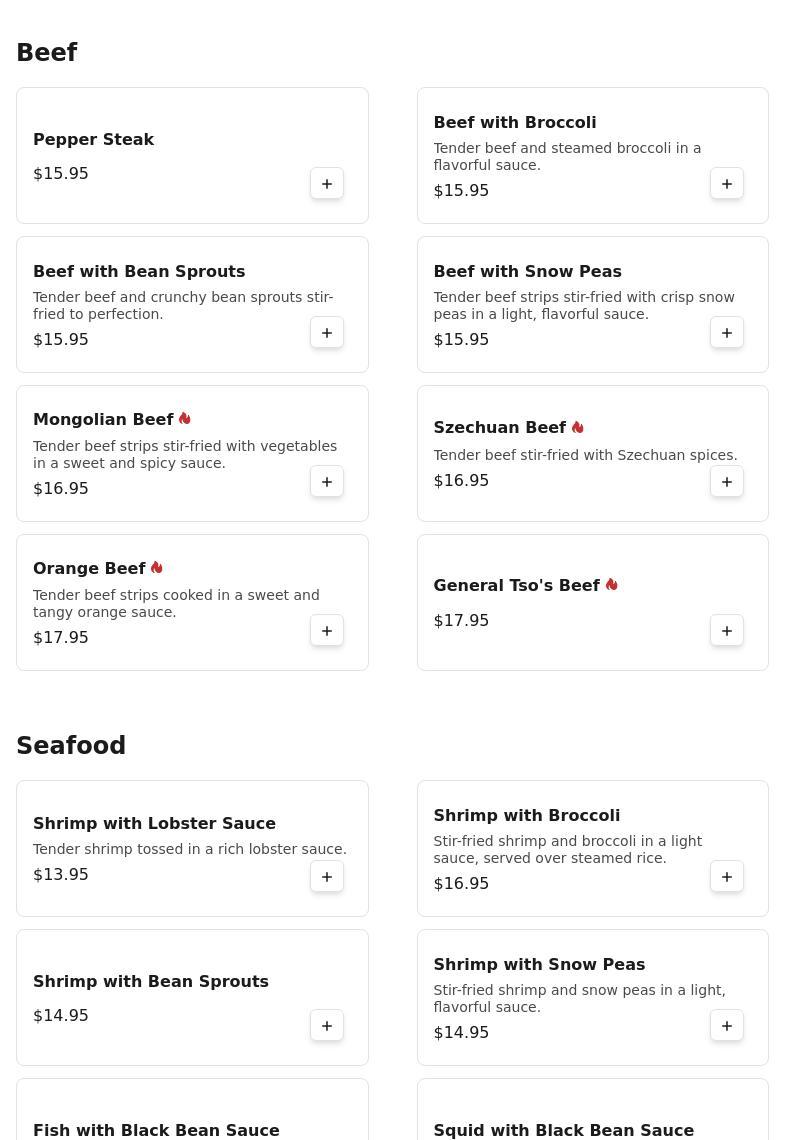This screenshot has width=785, height=1140.
Task: Click the Beef section heading
Action: (x=47, y=53)
